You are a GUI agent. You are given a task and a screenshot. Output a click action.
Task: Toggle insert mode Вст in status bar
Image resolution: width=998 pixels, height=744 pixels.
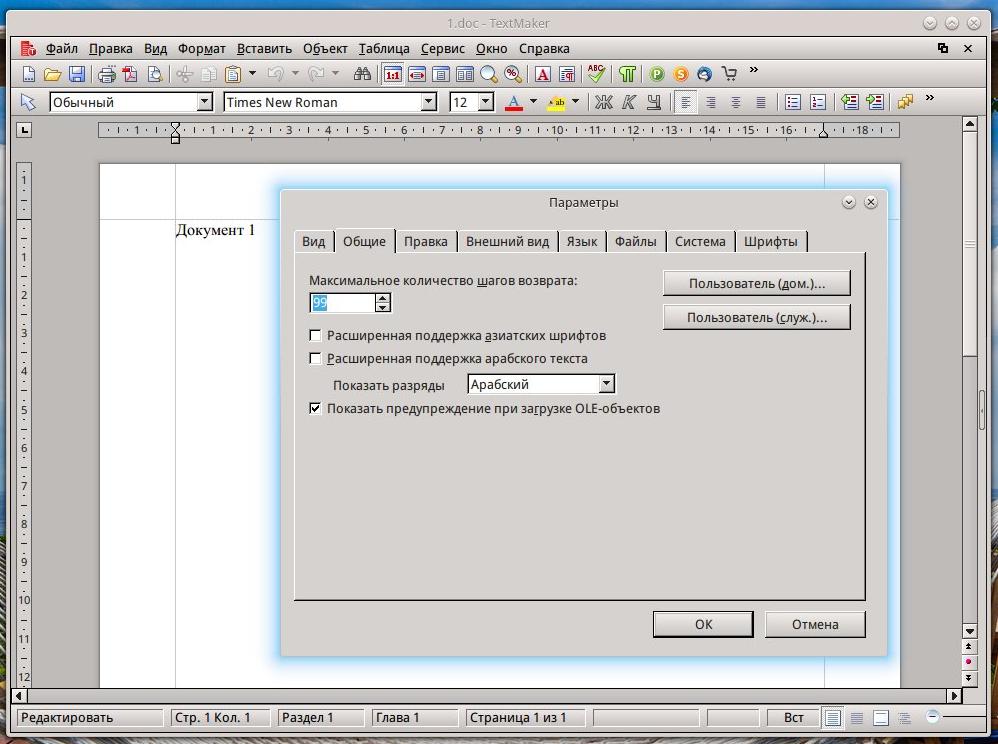coord(792,717)
